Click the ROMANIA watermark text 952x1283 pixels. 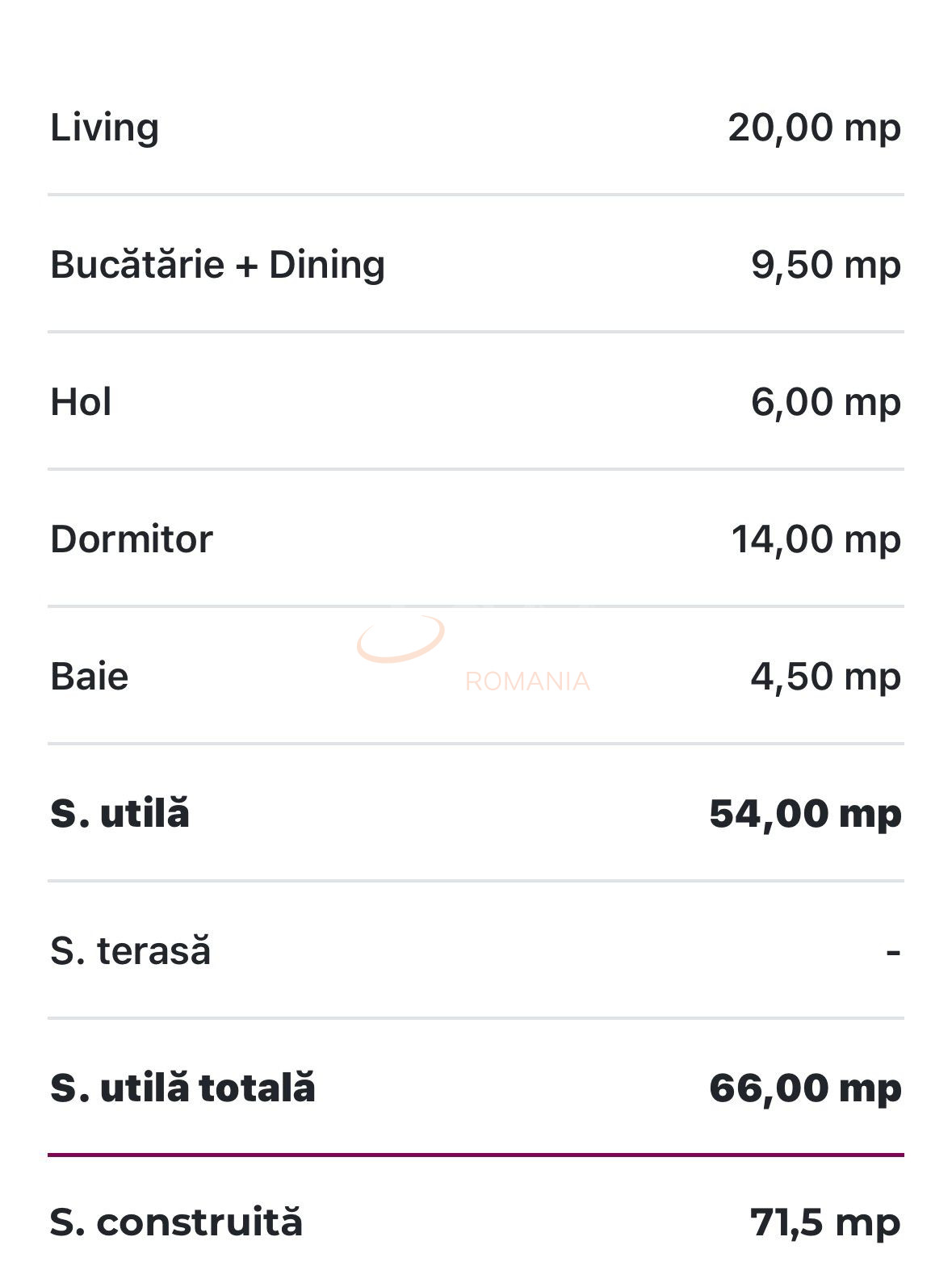pos(527,681)
